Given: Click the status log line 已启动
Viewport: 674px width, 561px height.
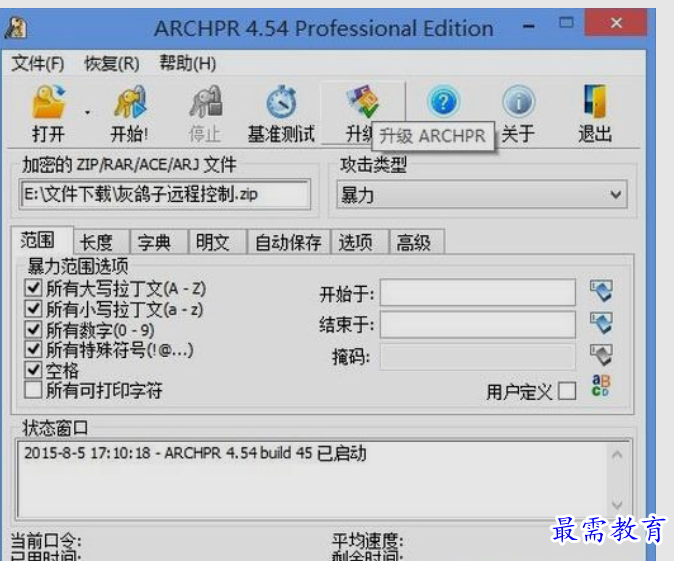Looking at the screenshot, I should [196, 453].
